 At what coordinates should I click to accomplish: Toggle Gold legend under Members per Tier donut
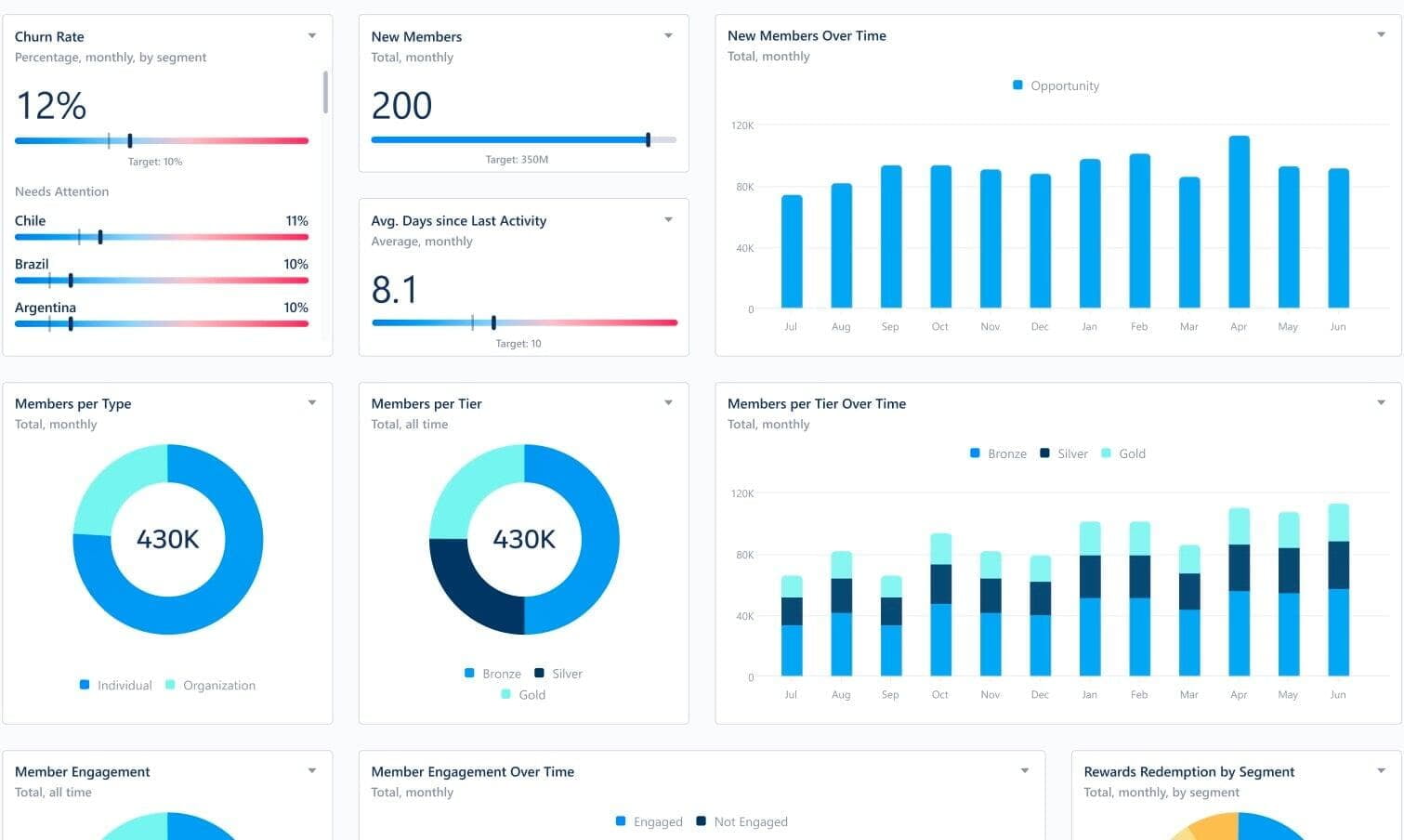[523, 694]
